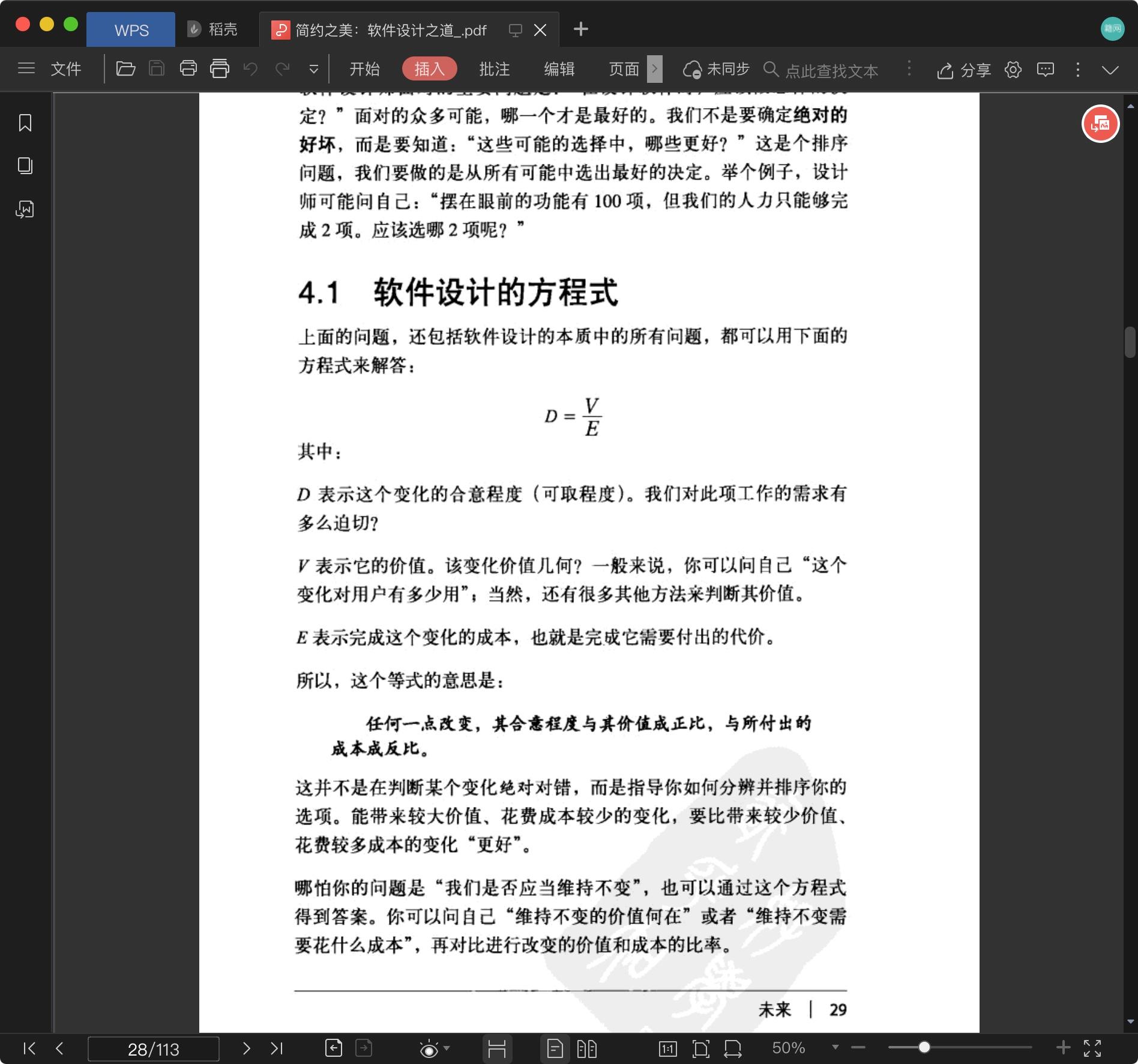Click the scrollbar down arrow
The width and height of the screenshot is (1138, 1064).
(1131, 1021)
